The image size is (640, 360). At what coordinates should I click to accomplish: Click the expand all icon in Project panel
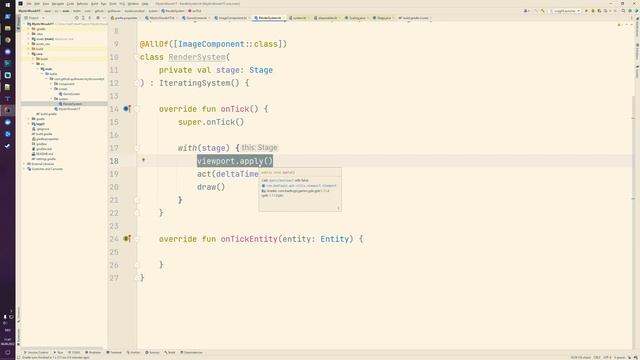83,18
